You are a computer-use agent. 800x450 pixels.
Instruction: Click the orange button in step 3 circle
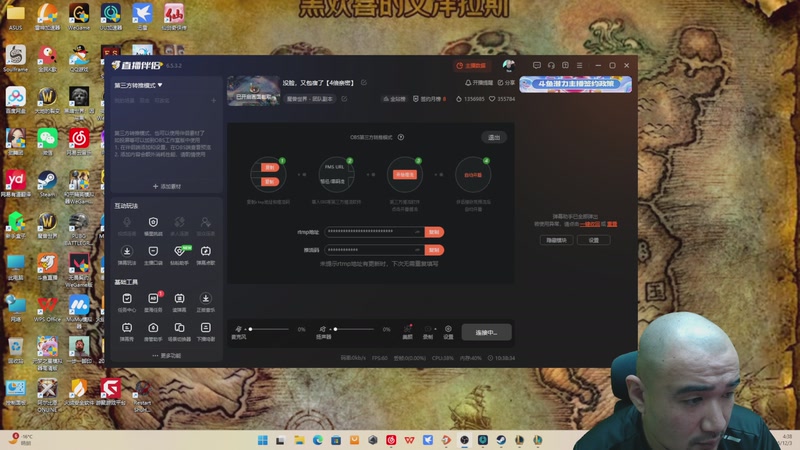pos(405,174)
